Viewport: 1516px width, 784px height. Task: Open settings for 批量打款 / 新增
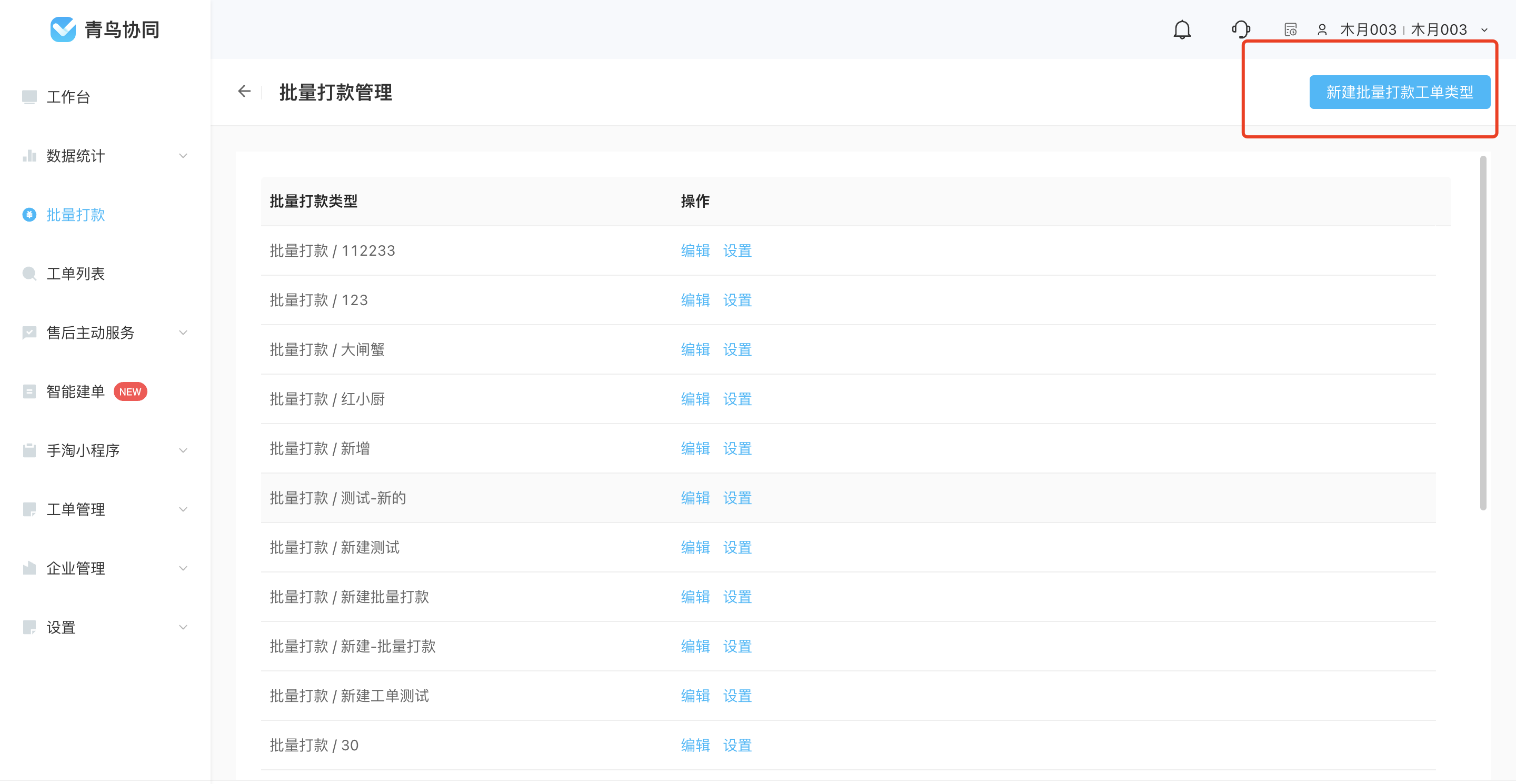(x=737, y=448)
